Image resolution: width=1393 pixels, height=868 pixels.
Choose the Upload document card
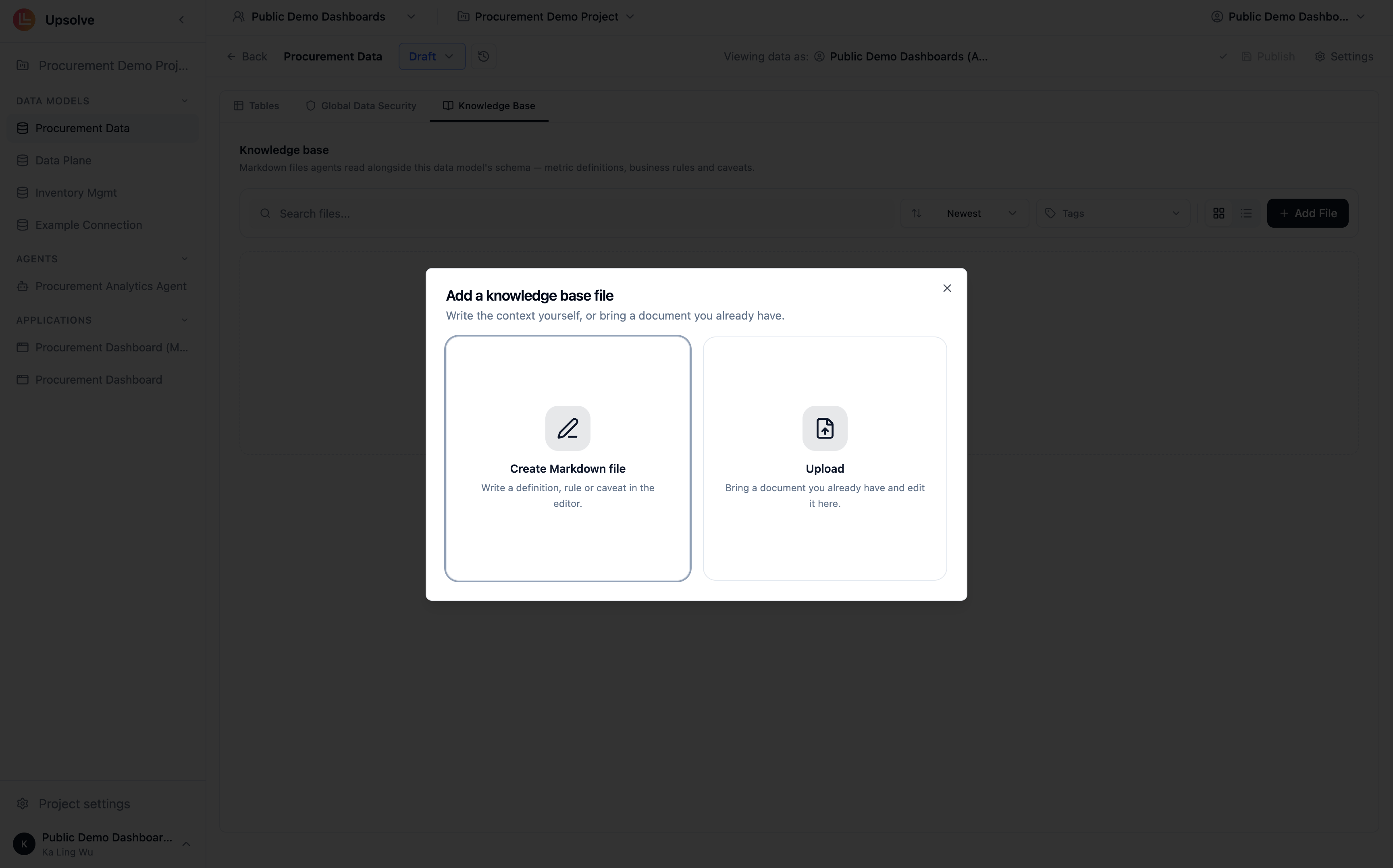pos(825,459)
